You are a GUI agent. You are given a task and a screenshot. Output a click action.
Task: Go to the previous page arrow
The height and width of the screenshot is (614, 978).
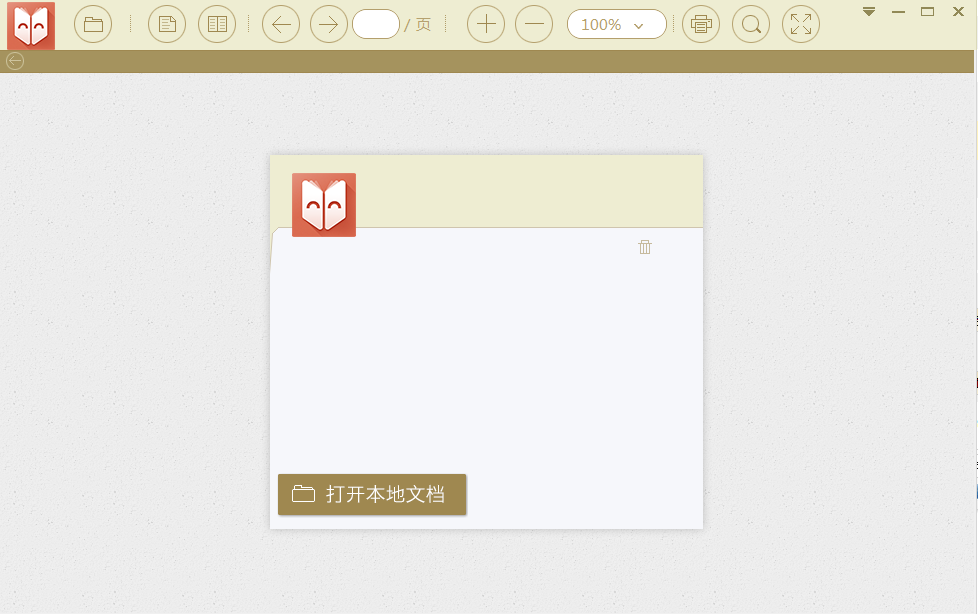[281, 24]
